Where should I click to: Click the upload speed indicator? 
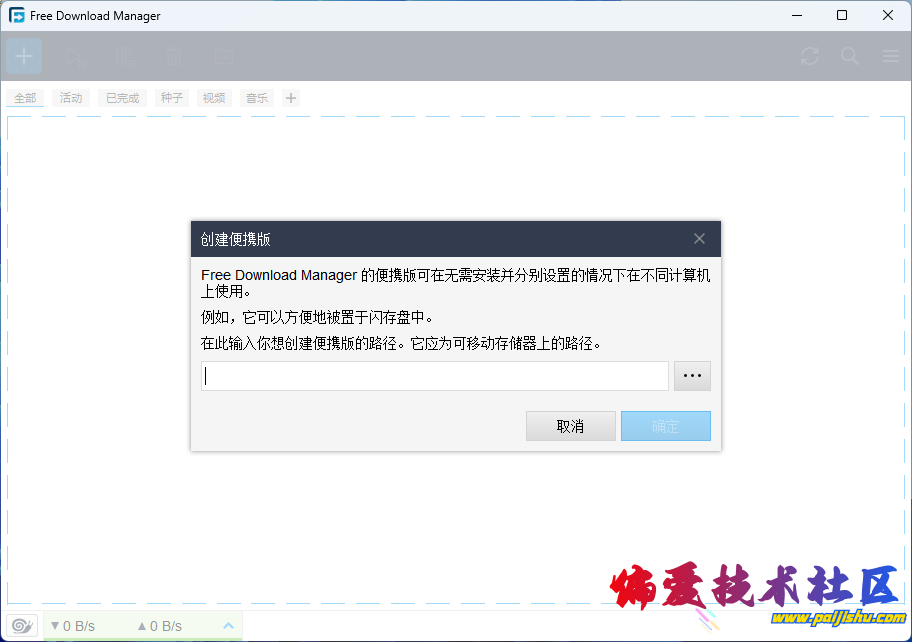coord(159,626)
